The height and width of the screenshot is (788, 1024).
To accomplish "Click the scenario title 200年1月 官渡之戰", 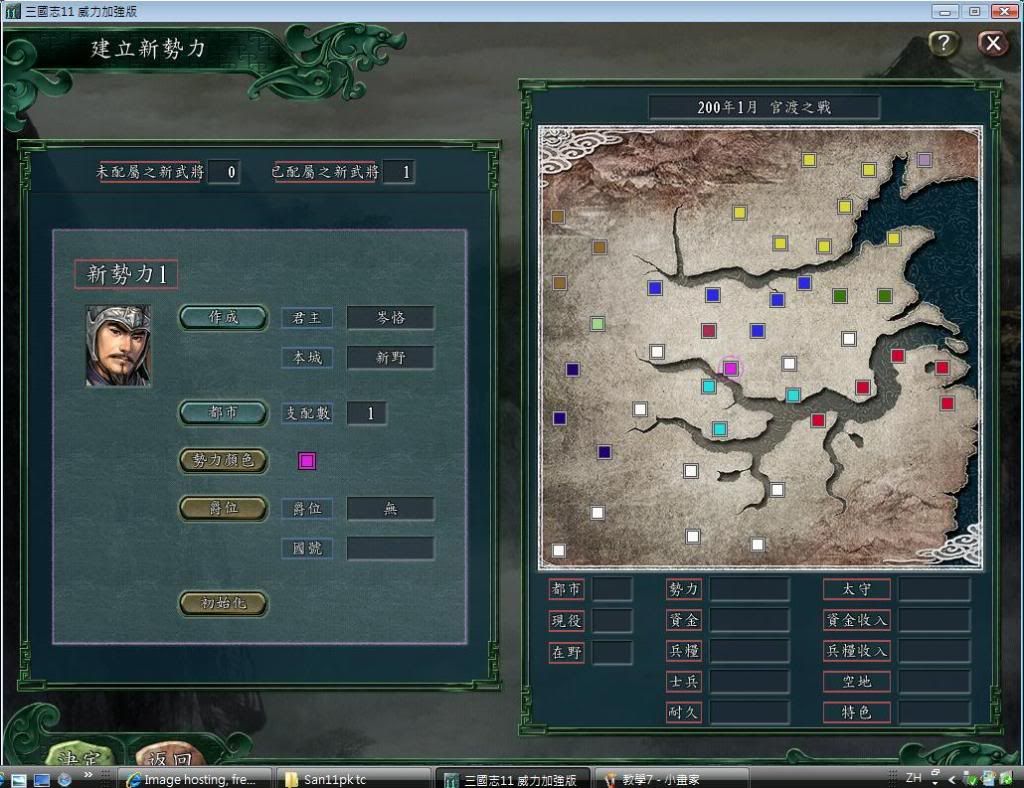I will (x=764, y=107).
